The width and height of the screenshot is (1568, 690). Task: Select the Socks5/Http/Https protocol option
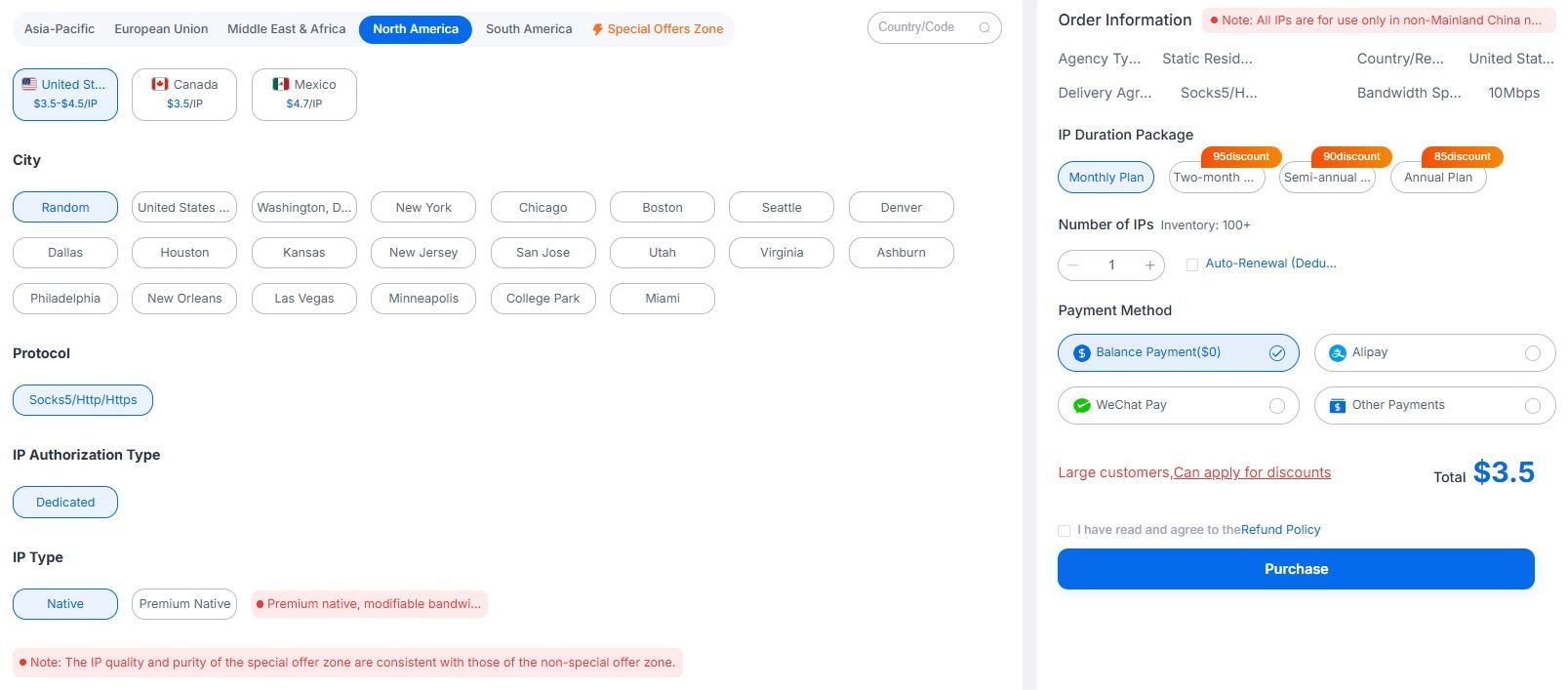[x=83, y=400]
